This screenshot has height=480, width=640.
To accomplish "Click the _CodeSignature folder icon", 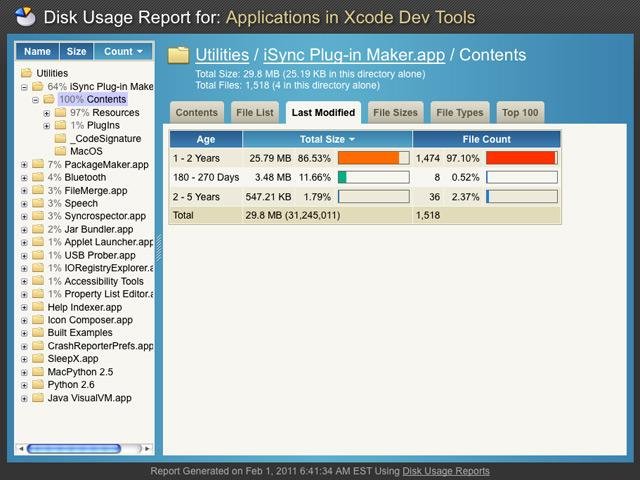I will pyautogui.click(x=60, y=138).
